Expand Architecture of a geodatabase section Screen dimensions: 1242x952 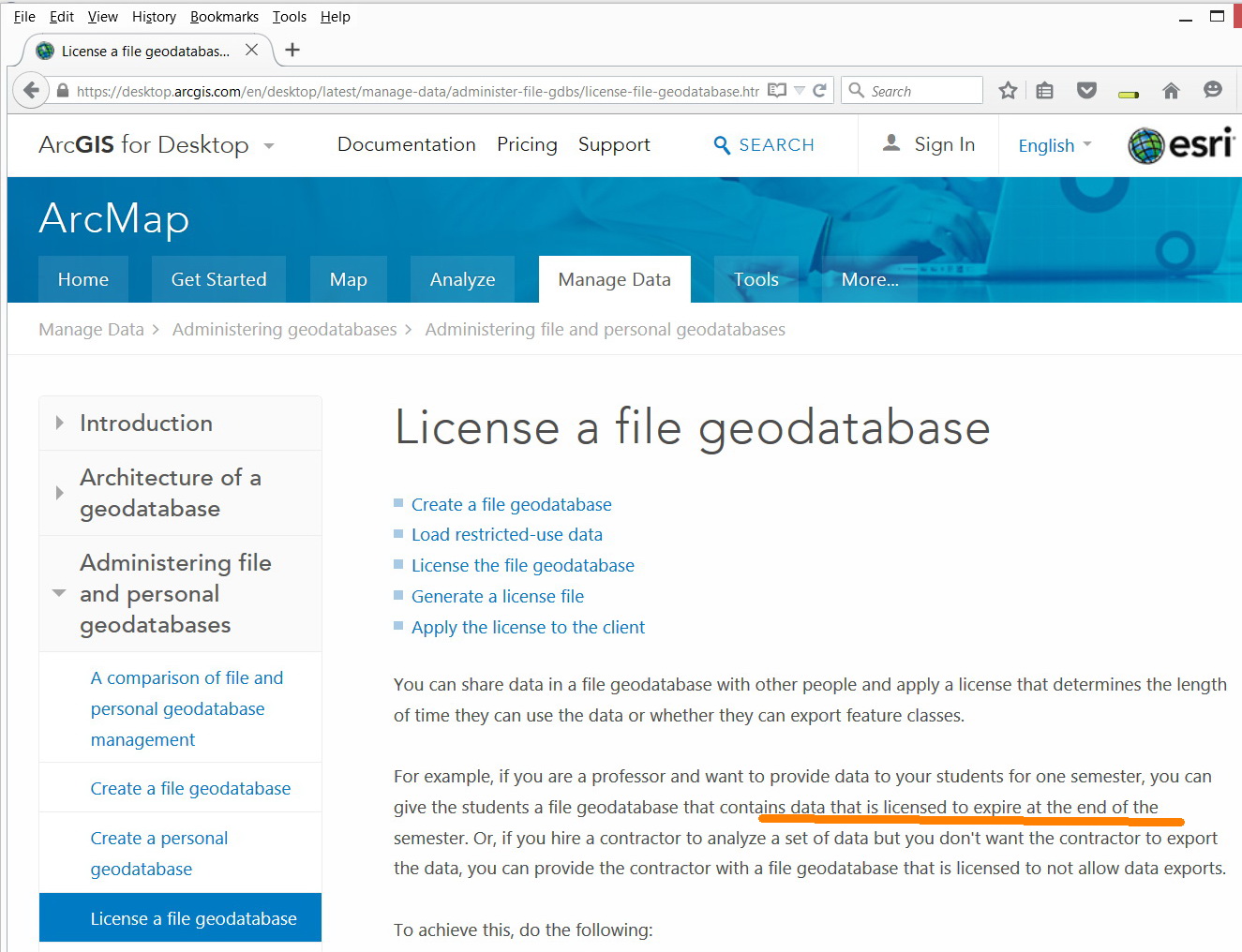pos(60,493)
